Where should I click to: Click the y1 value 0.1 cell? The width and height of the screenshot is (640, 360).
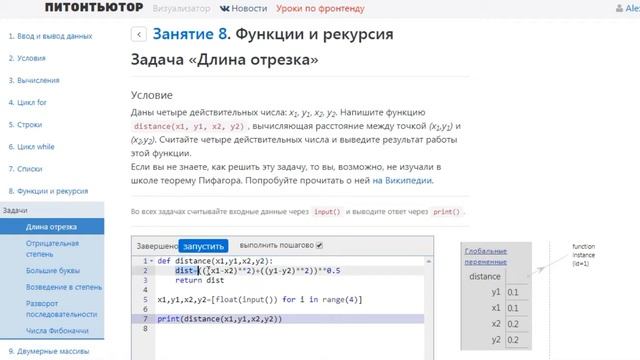516,292
